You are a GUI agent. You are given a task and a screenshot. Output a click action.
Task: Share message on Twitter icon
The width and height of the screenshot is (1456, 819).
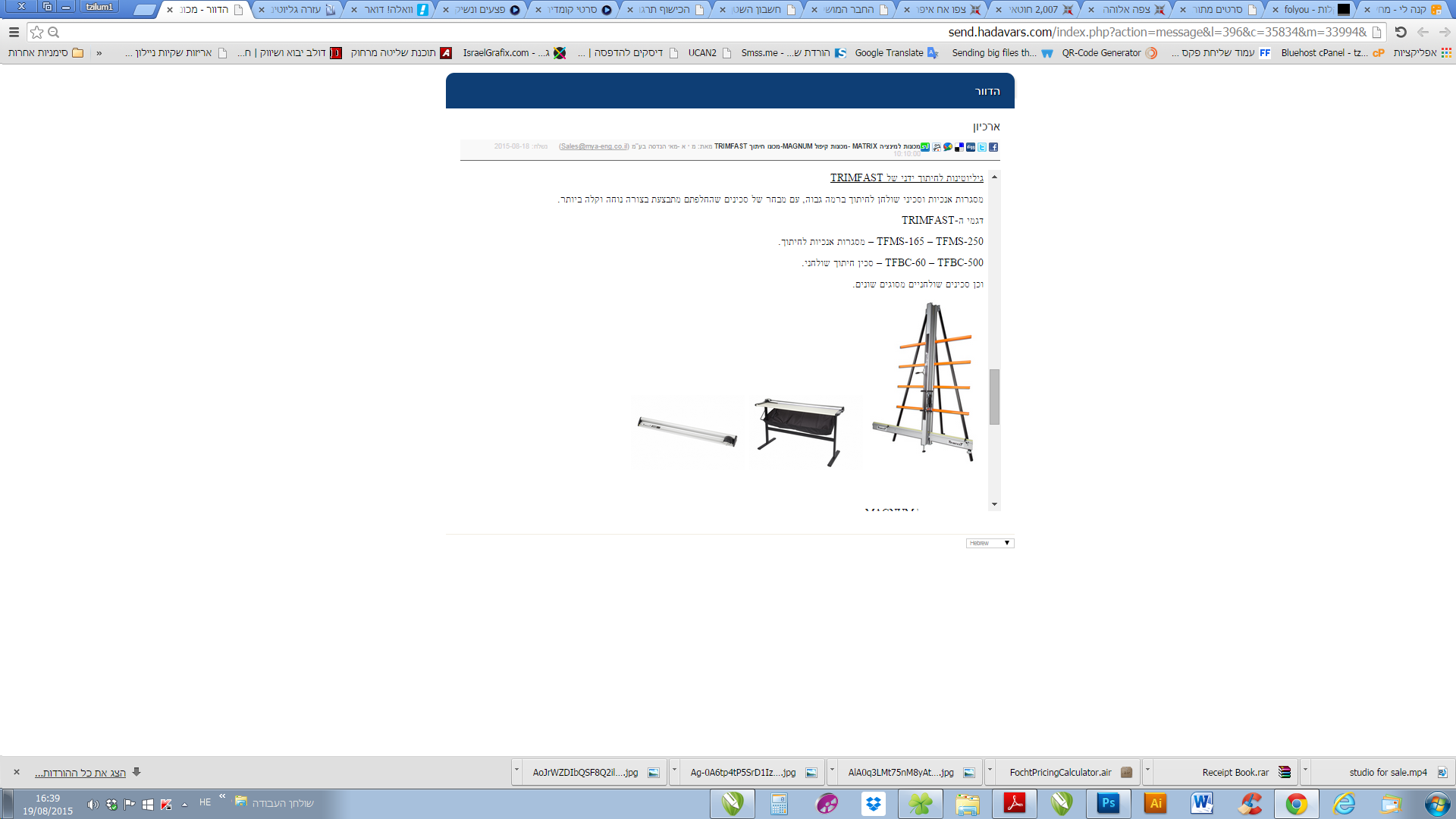(x=982, y=147)
